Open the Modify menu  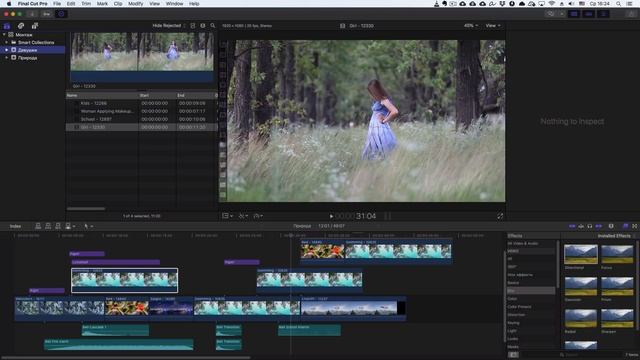point(136,4)
